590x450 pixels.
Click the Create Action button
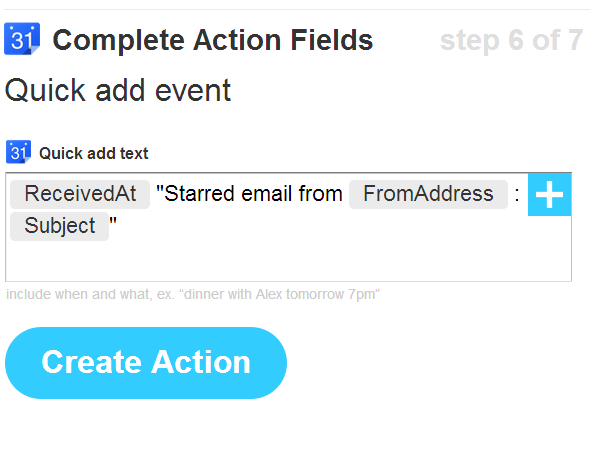[146, 363]
